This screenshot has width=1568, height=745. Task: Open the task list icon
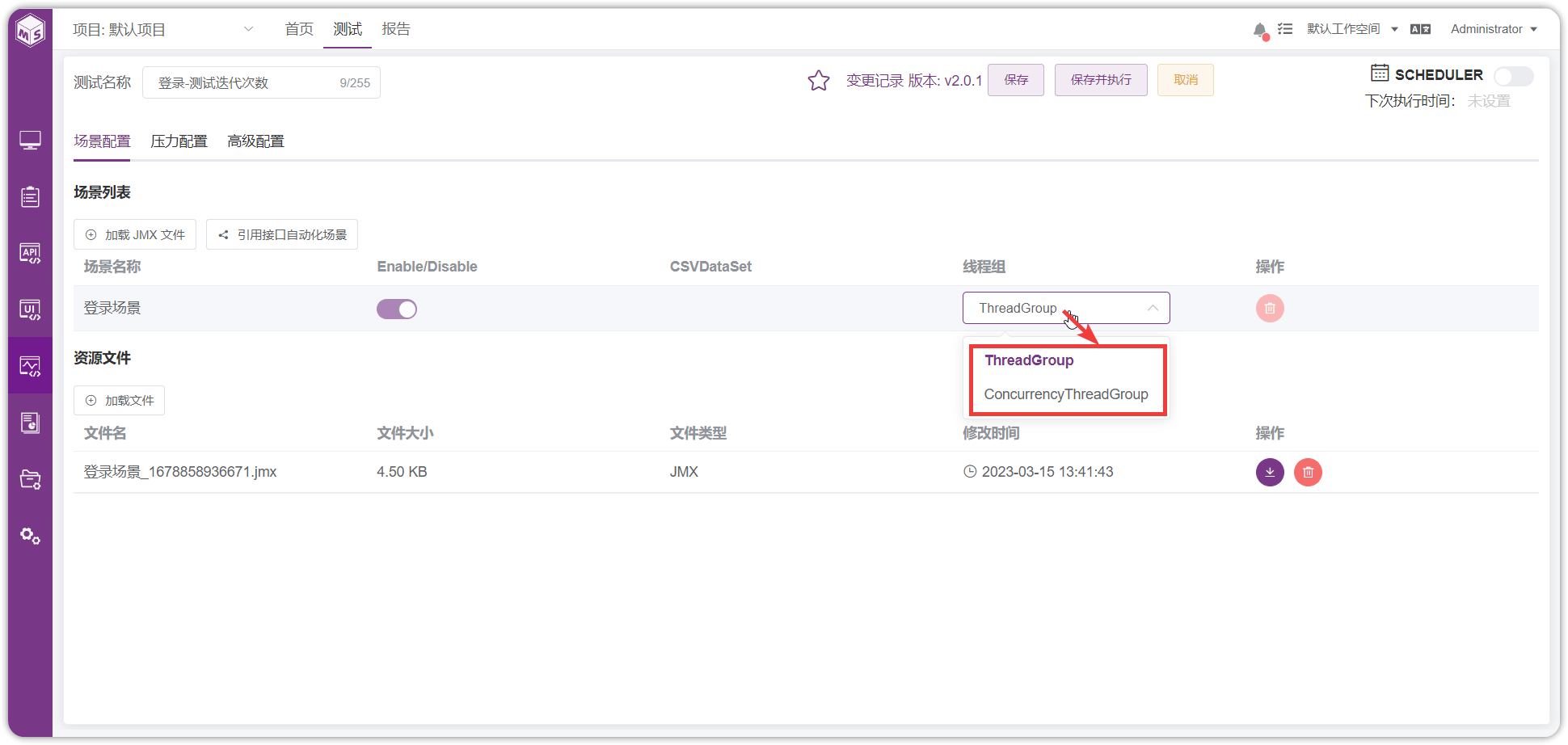(1285, 29)
